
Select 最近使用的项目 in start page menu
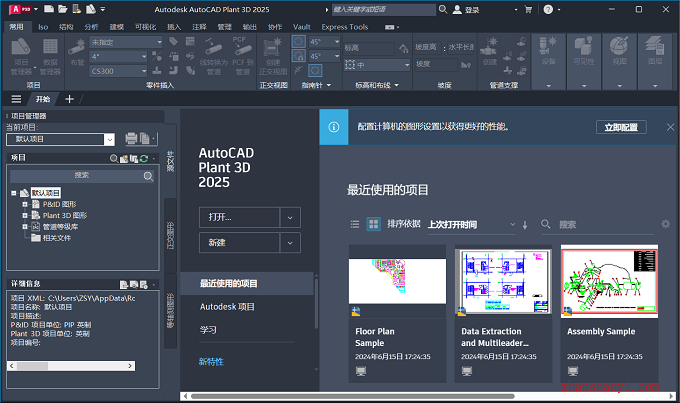point(246,284)
